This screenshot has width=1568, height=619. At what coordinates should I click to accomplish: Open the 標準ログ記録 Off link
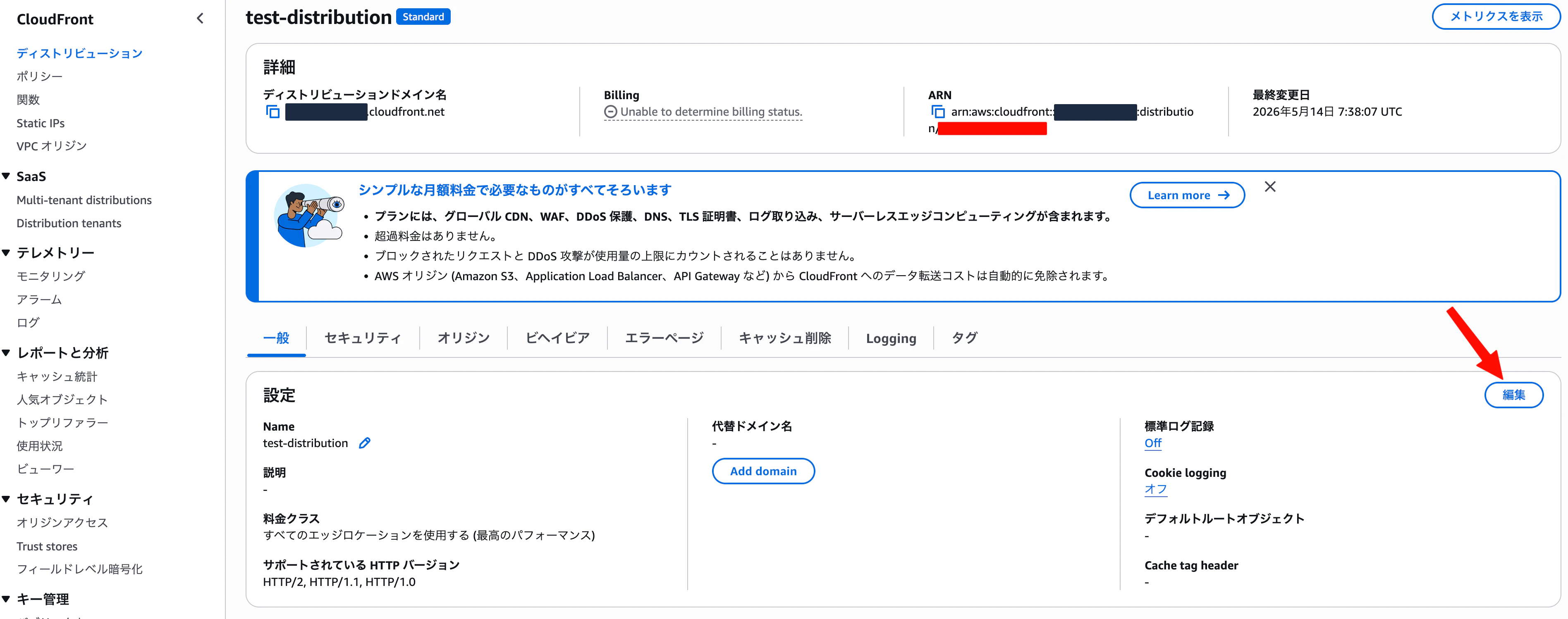point(1153,443)
